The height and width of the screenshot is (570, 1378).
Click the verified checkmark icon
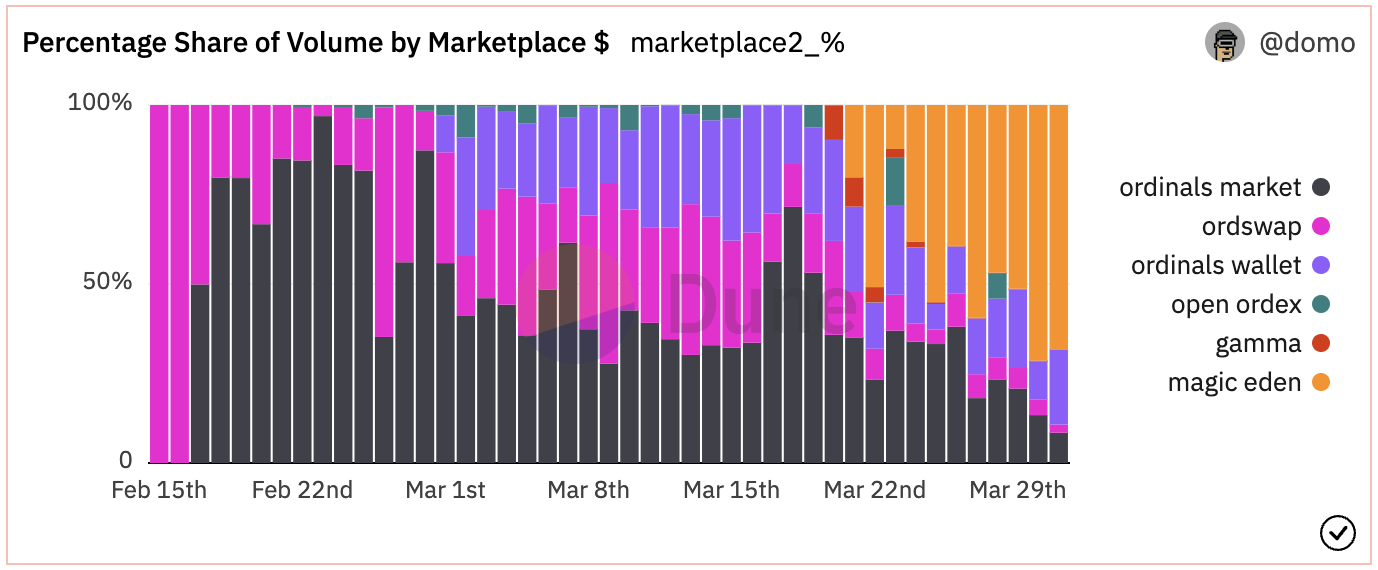point(1337,533)
